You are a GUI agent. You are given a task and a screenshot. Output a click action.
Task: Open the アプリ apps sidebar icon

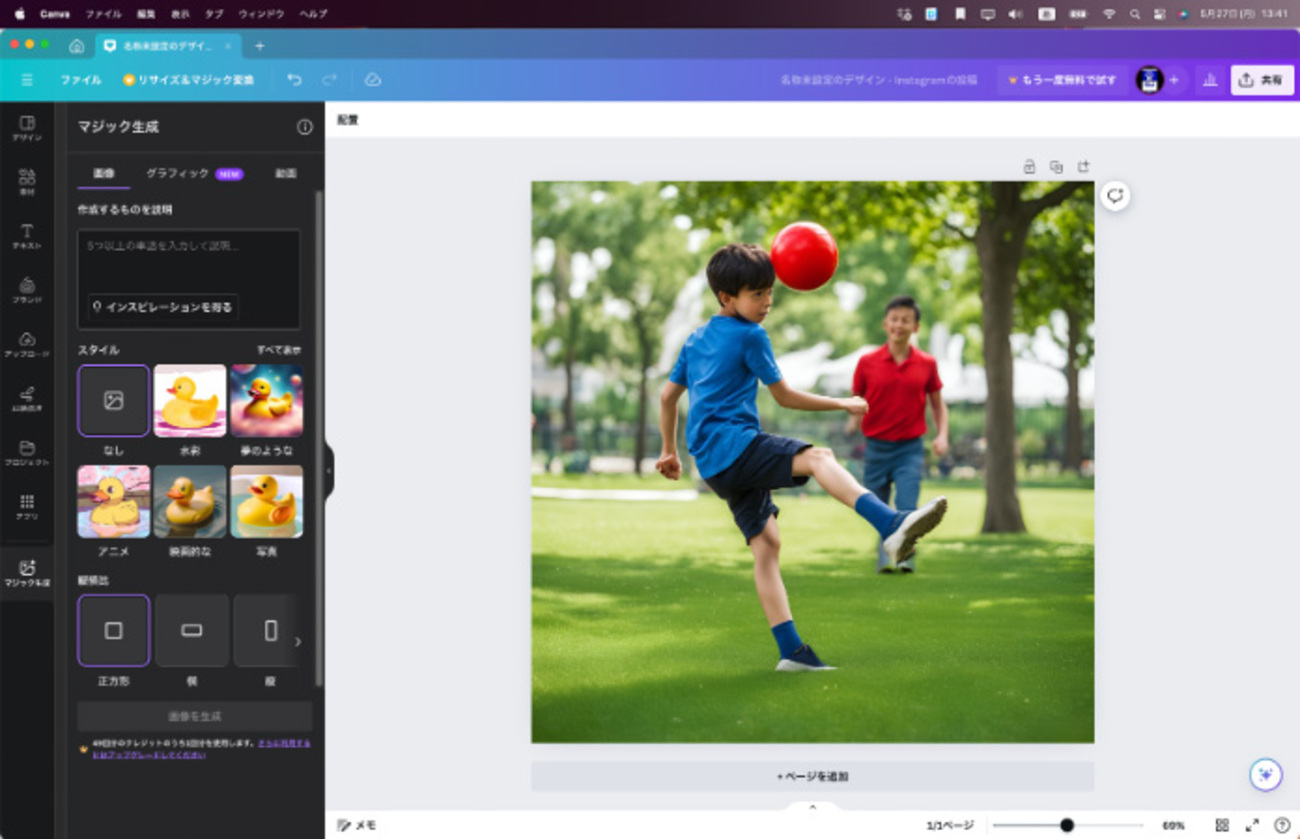[27, 507]
